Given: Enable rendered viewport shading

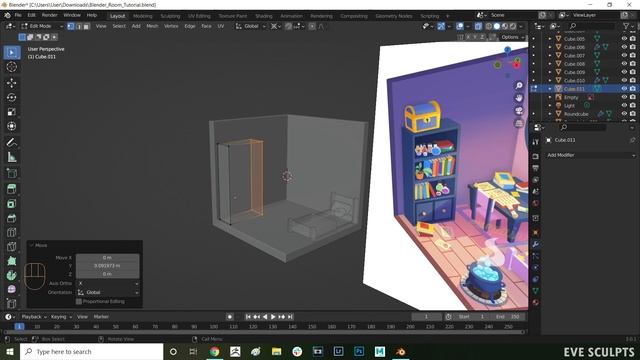Looking at the screenshot, I should pyautogui.click(x=513, y=26).
